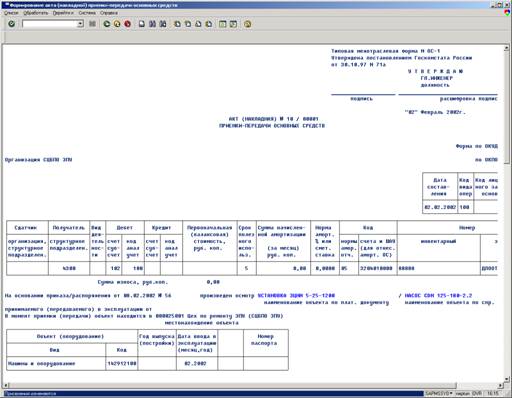The width and height of the screenshot is (512, 398).
Task: Click the Save icon in toolbar
Action: 93,24
